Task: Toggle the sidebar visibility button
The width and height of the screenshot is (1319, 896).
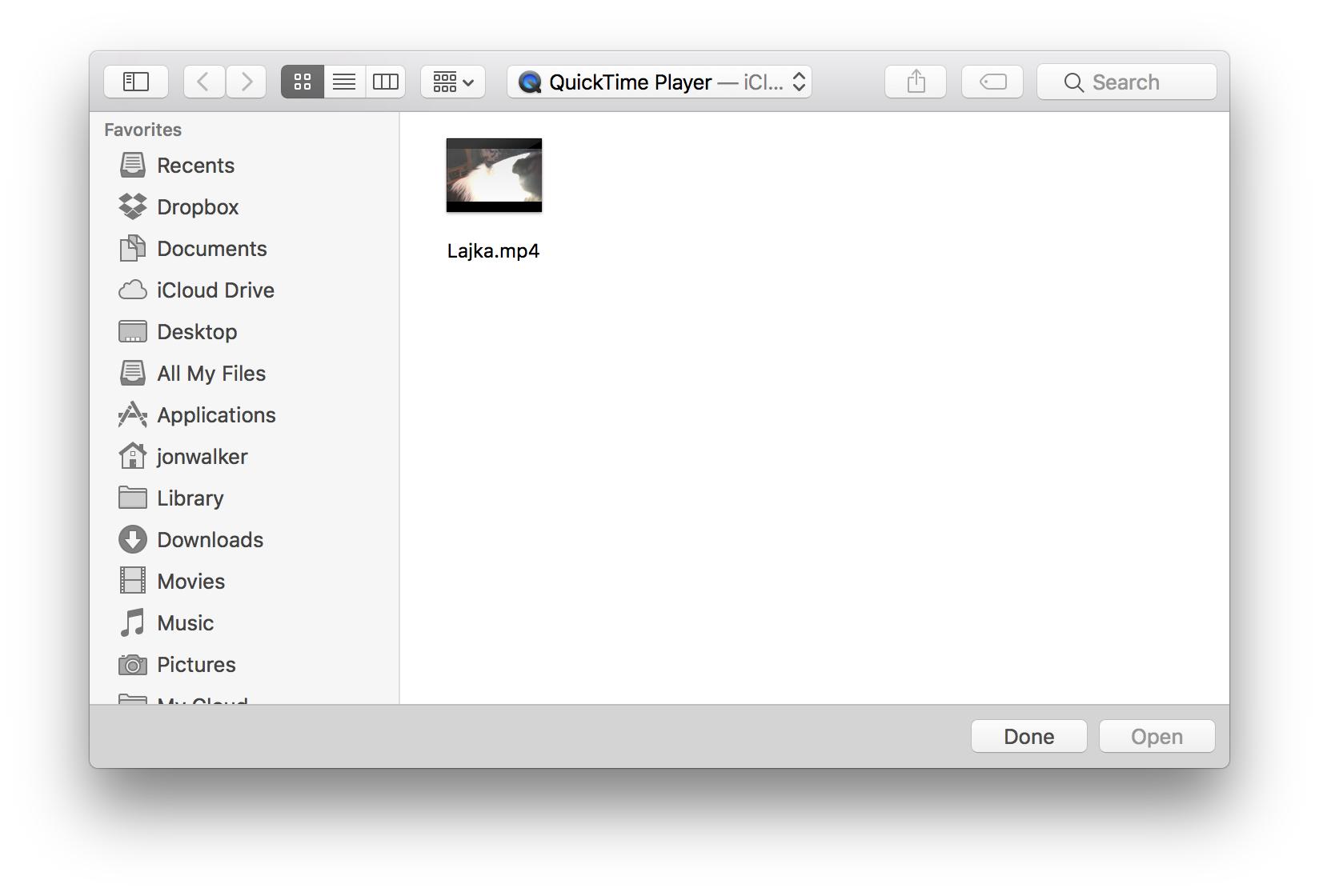Action: [136, 82]
